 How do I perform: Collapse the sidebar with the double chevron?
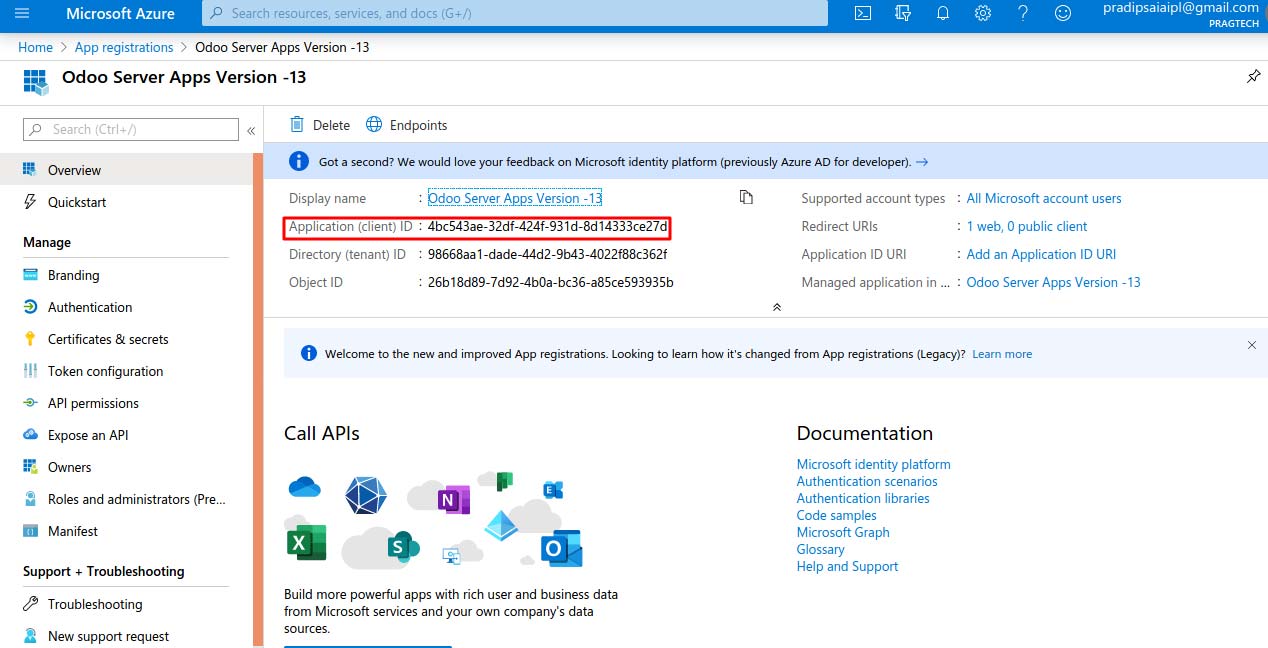(x=251, y=130)
